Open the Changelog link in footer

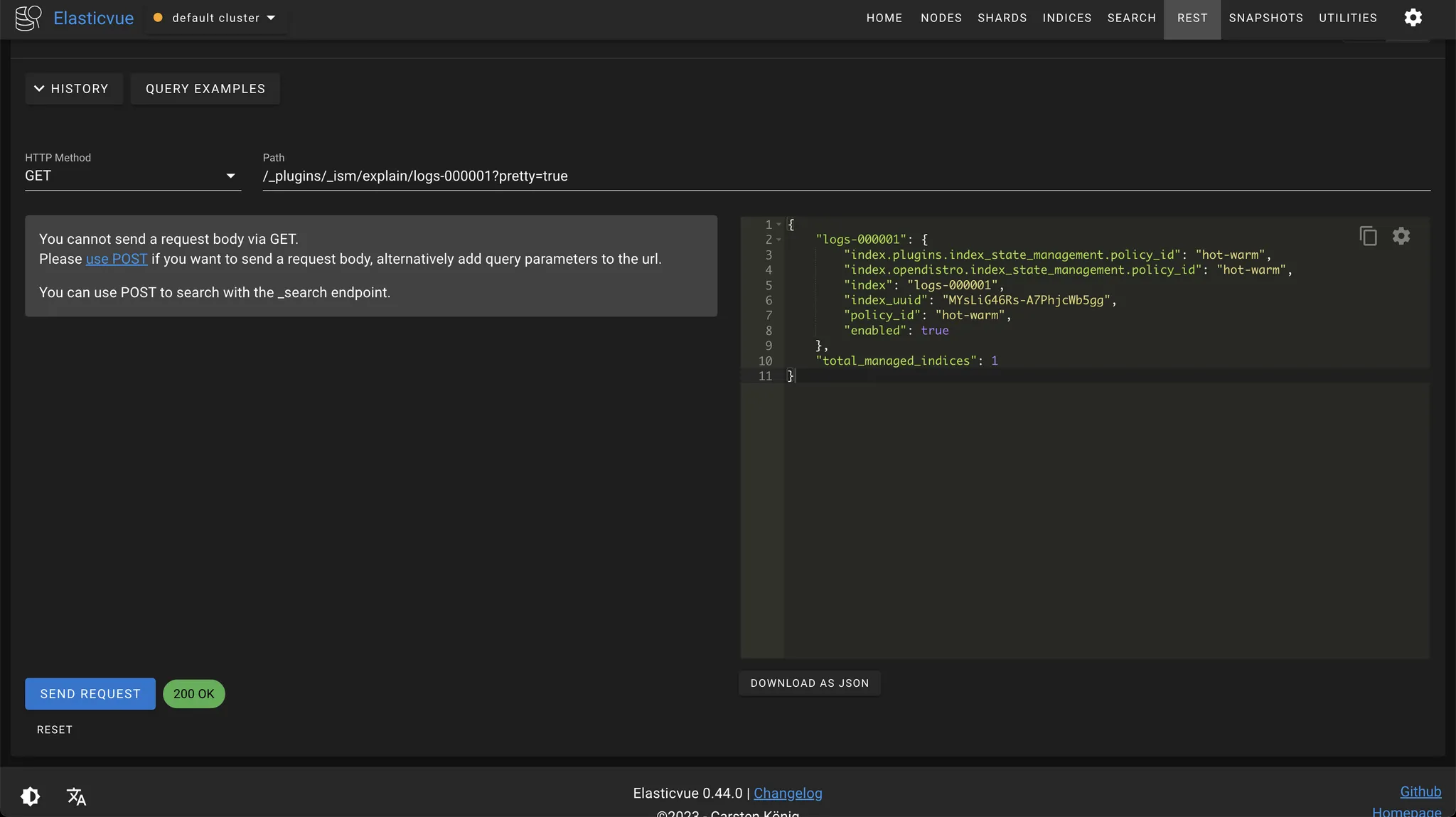tap(788, 793)
